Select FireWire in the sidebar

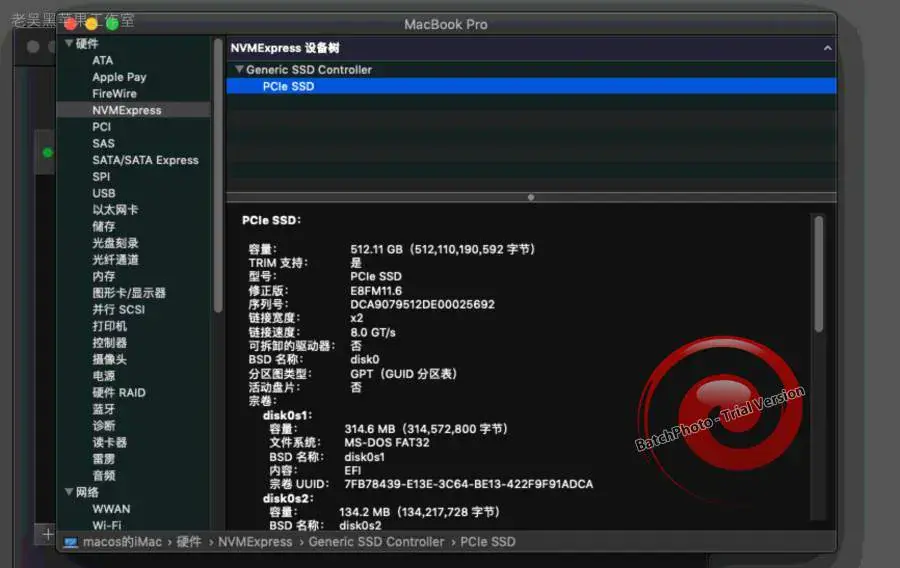(114, 94)
